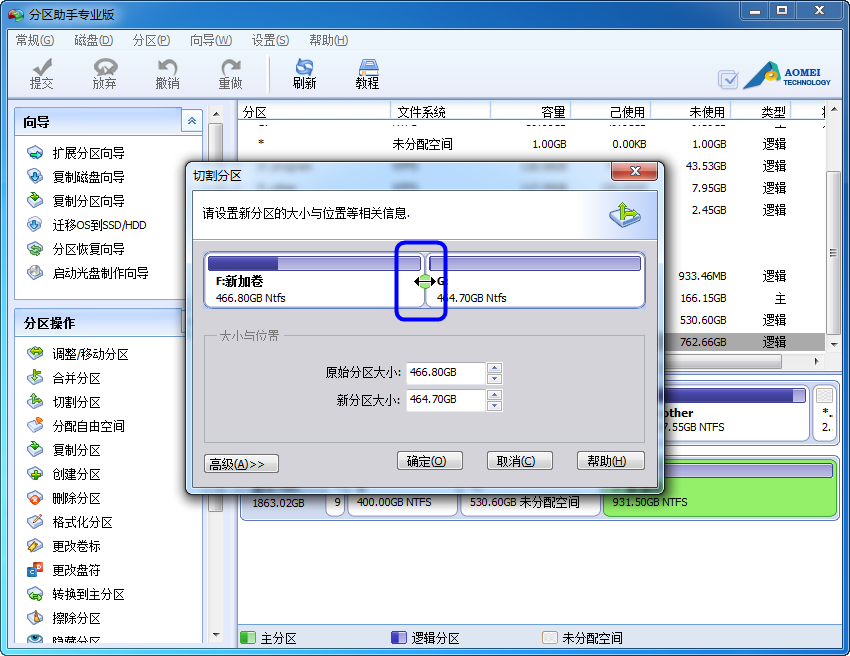Screen dimensions: 850x656
Task: Click the up stepper for 新分区大小
Action: [x=495, y=395]
